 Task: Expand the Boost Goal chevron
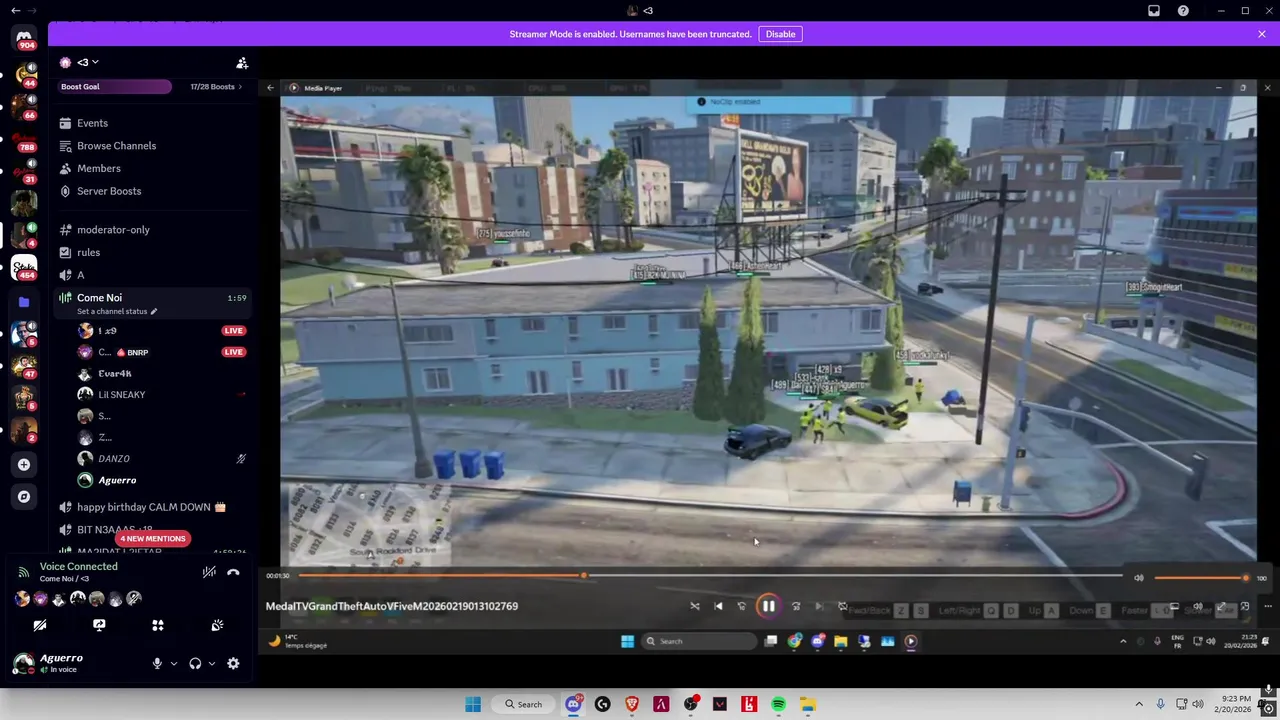240,87
